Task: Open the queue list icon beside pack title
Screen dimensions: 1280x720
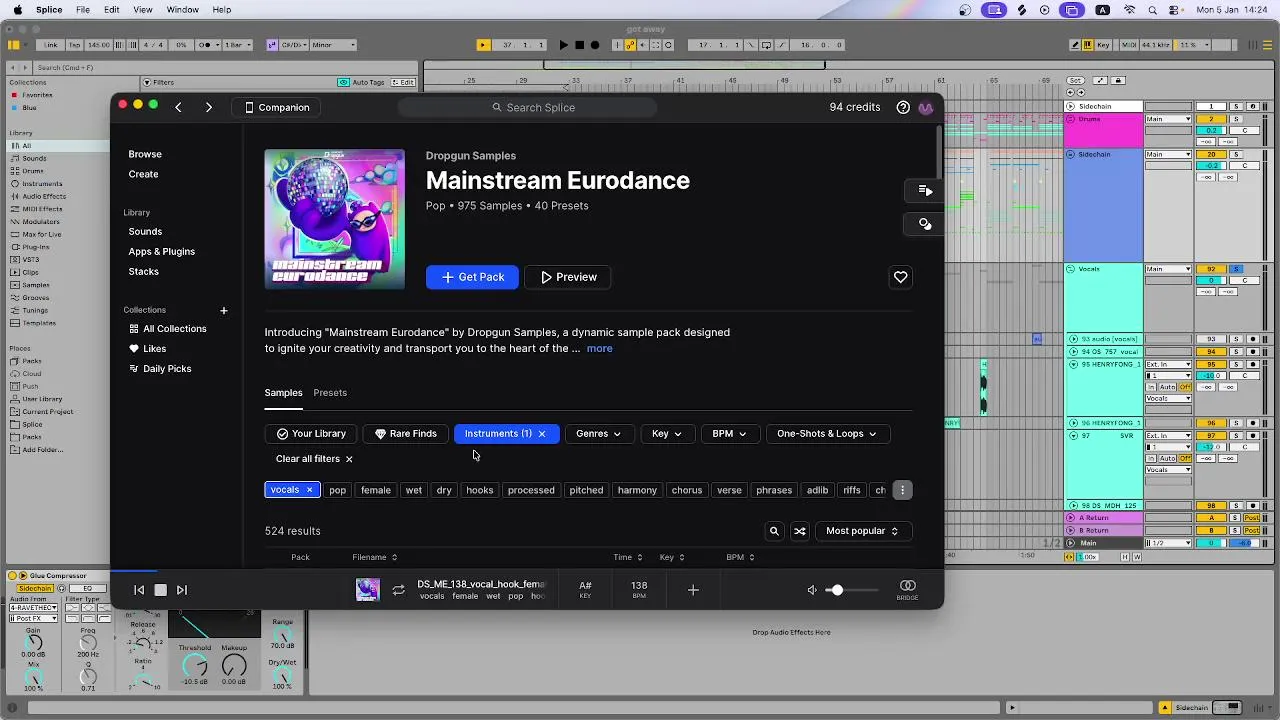Action: (925, 190)
